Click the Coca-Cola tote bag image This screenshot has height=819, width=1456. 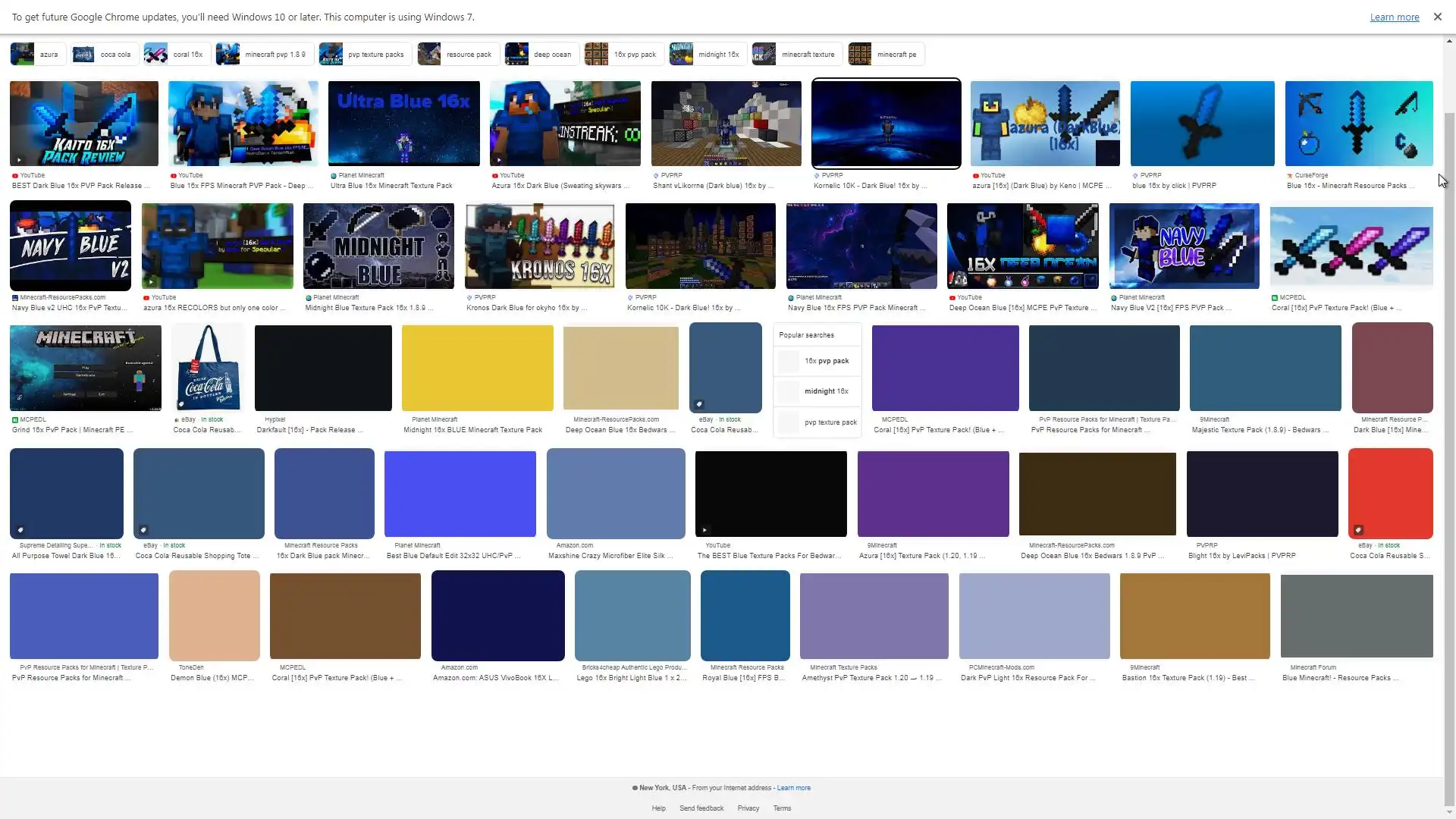point(208,368)
